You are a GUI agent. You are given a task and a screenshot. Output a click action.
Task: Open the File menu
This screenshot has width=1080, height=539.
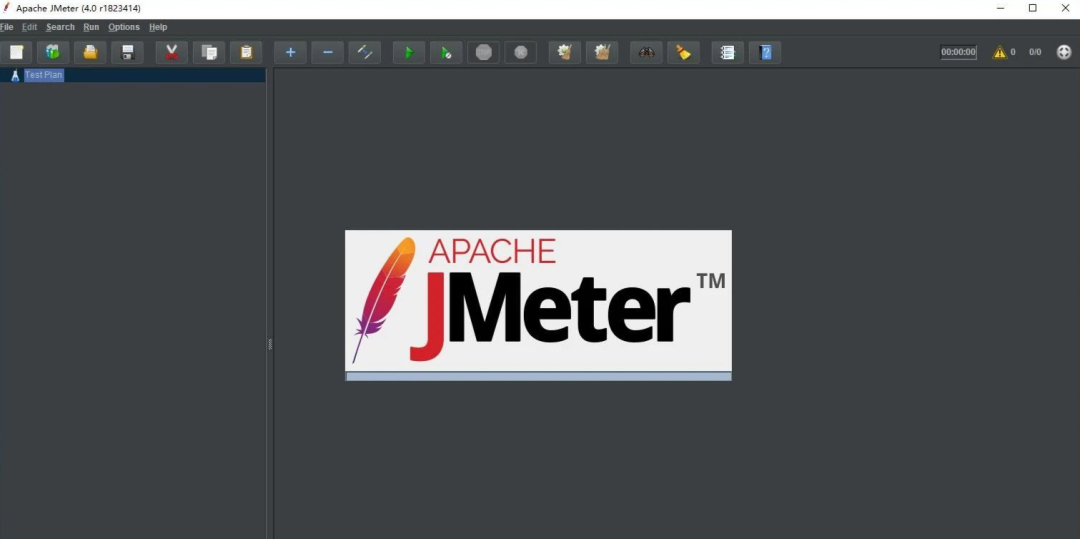(x=6, y=27)
